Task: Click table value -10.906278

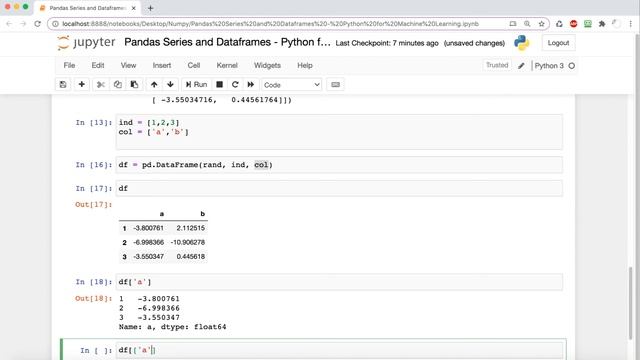Action: (x=188, y=242)
